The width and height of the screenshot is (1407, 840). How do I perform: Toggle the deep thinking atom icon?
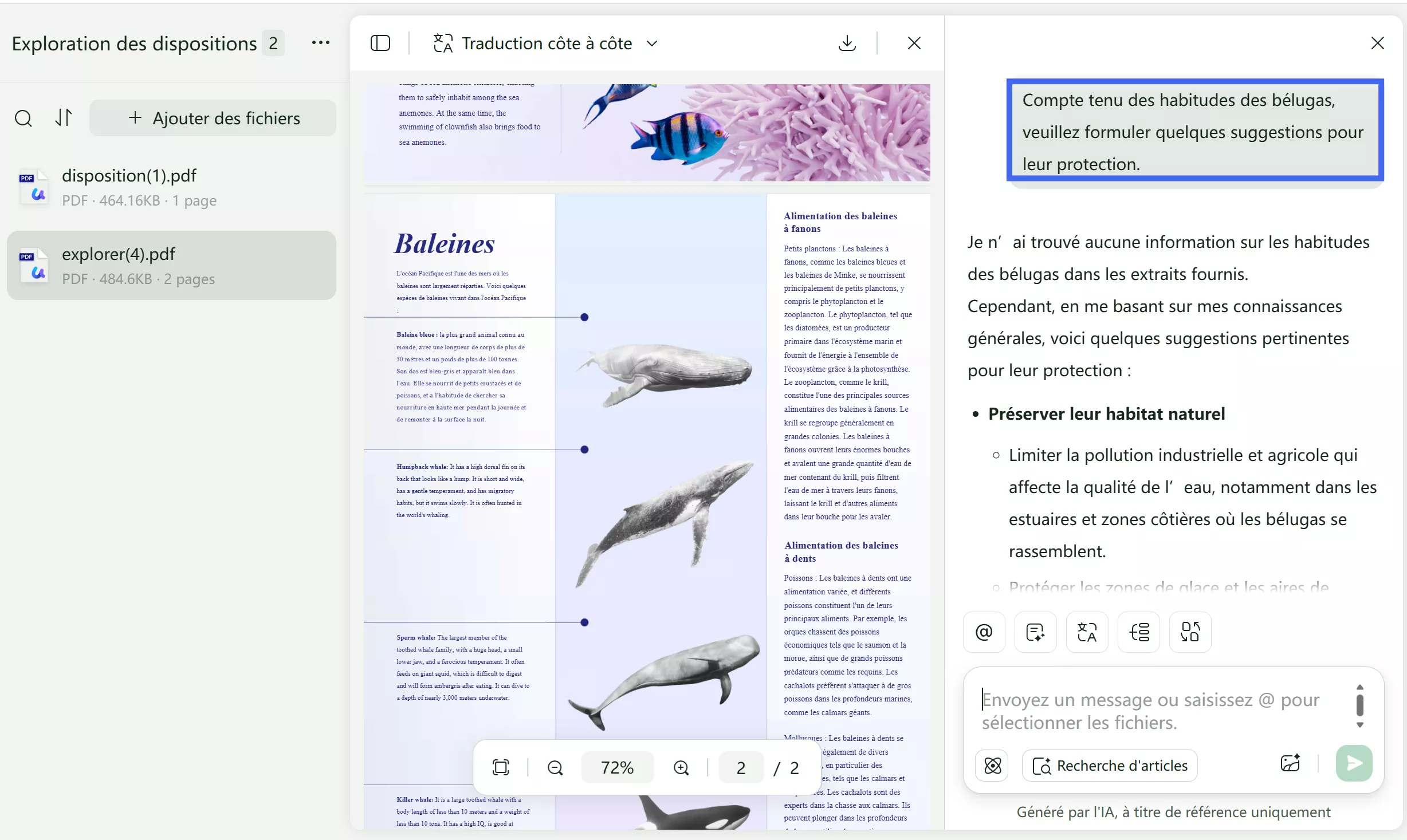(992, 766)
